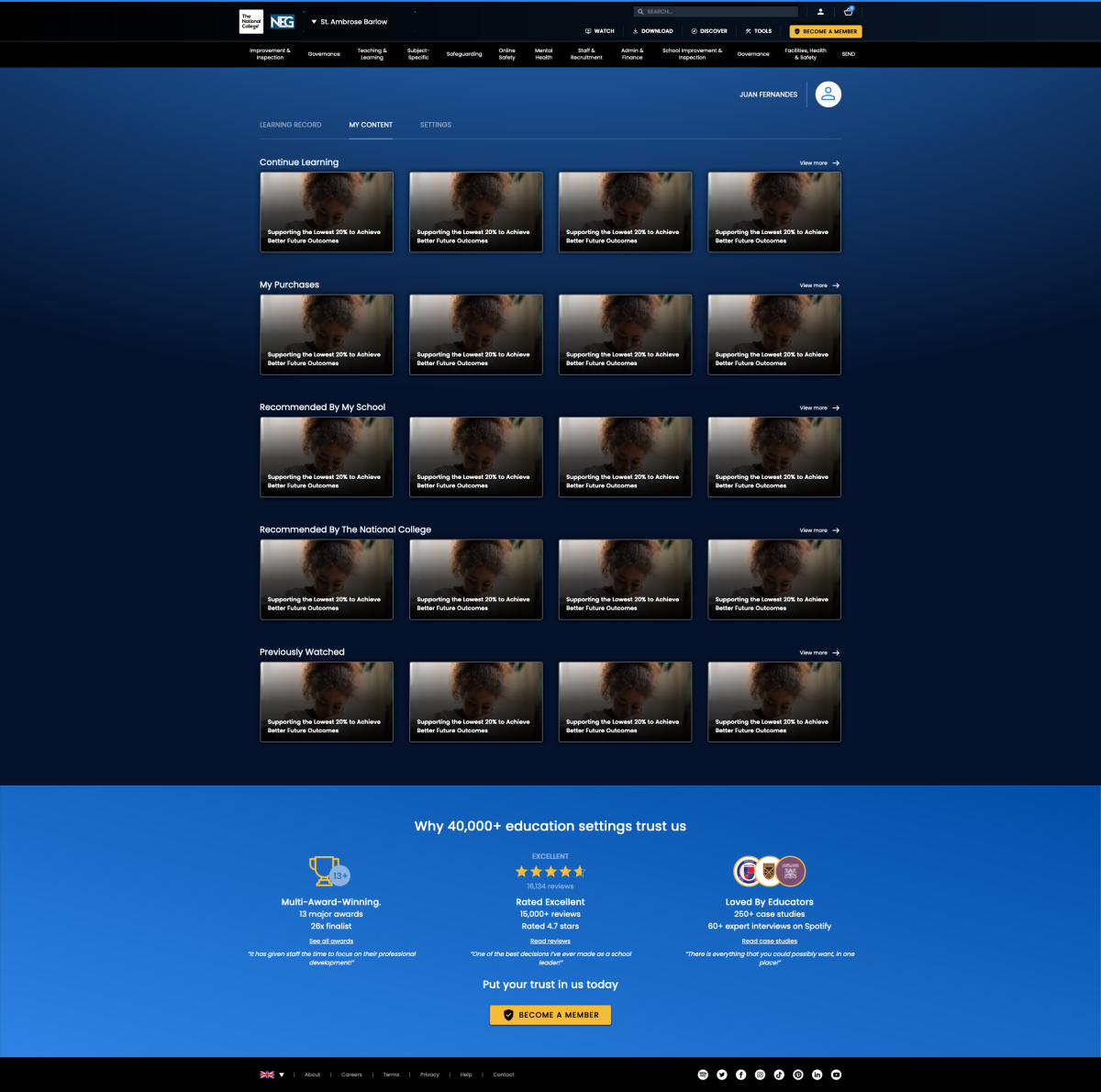Click the trophy awards icon
Image resolution: width=1101 pixels, height=1092 pixels.
[x=329, y=871]
